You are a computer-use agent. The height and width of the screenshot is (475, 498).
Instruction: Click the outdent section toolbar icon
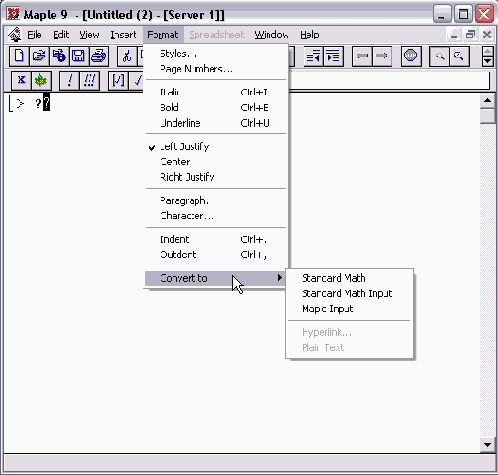[314, 56]
